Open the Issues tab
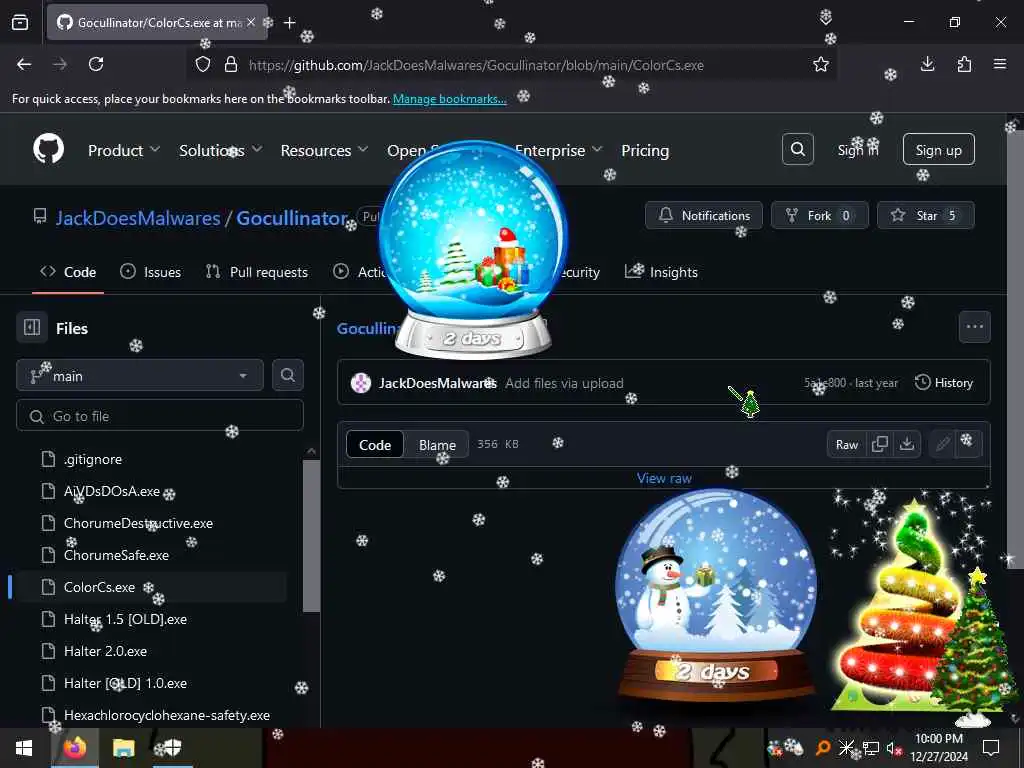The width and height of the screenshot is (1024, 768). (151, 272)
